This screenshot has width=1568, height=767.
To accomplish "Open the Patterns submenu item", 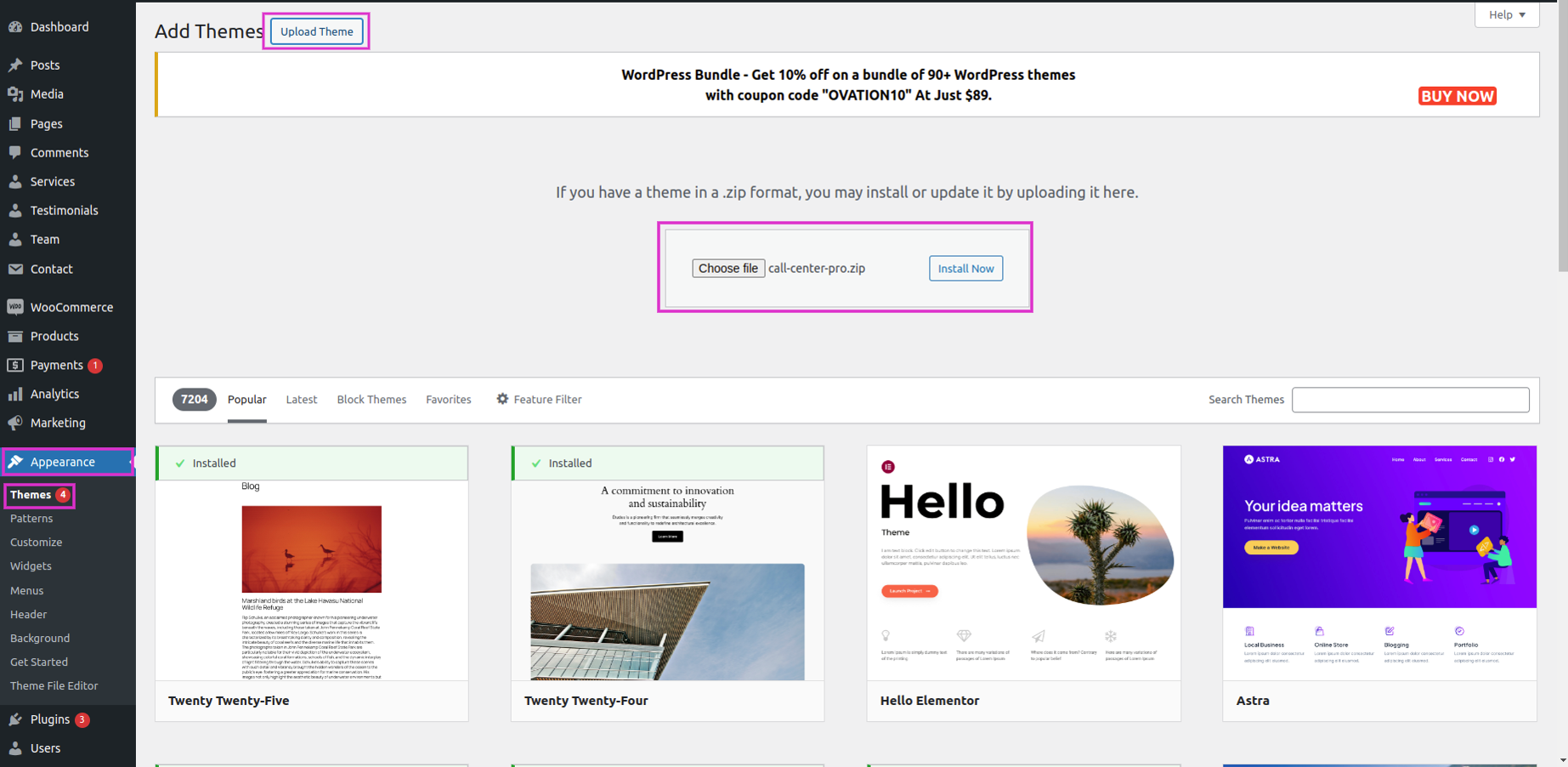I will coord(31,519).
